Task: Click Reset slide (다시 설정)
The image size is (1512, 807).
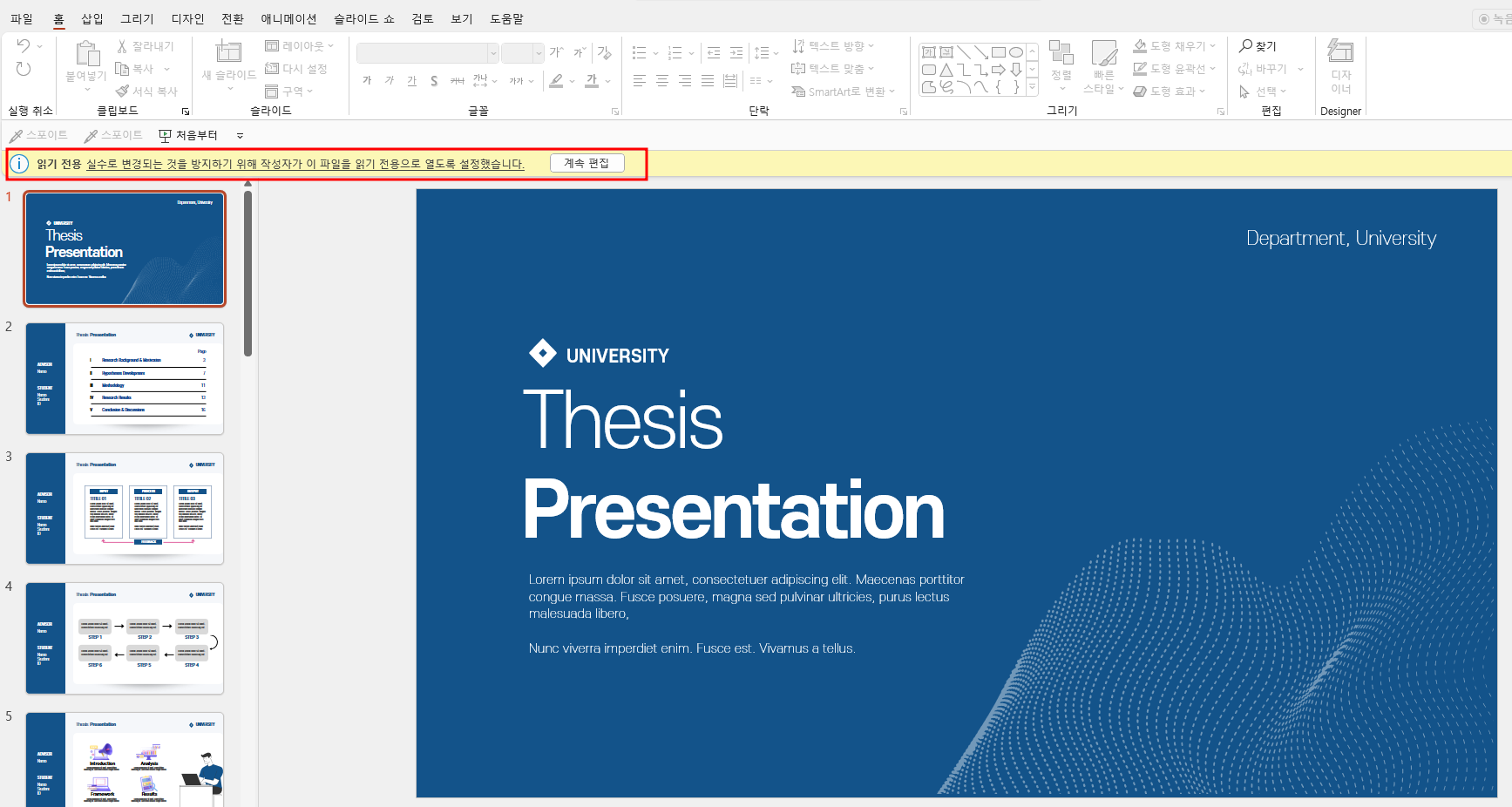Action: [x=295, y=69]
